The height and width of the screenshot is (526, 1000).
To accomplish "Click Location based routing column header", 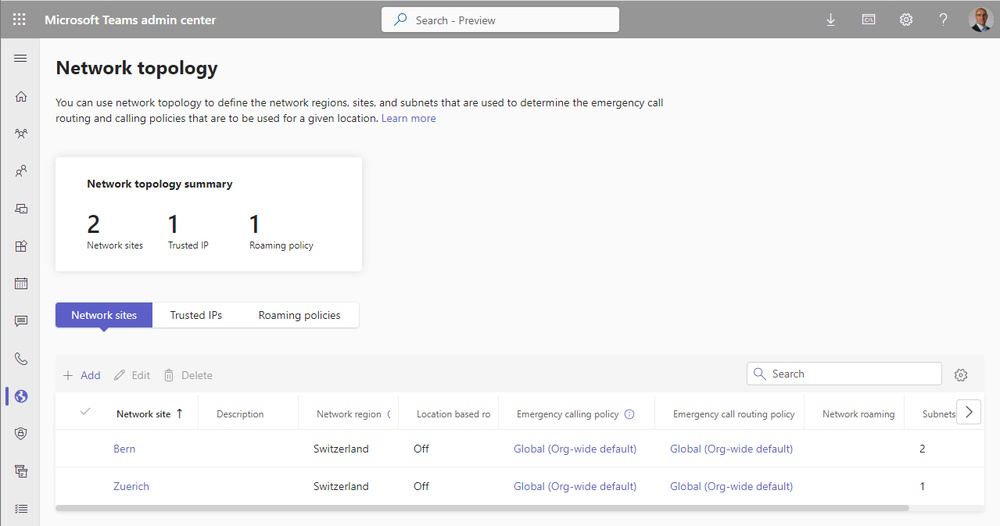I will point(453,414).
